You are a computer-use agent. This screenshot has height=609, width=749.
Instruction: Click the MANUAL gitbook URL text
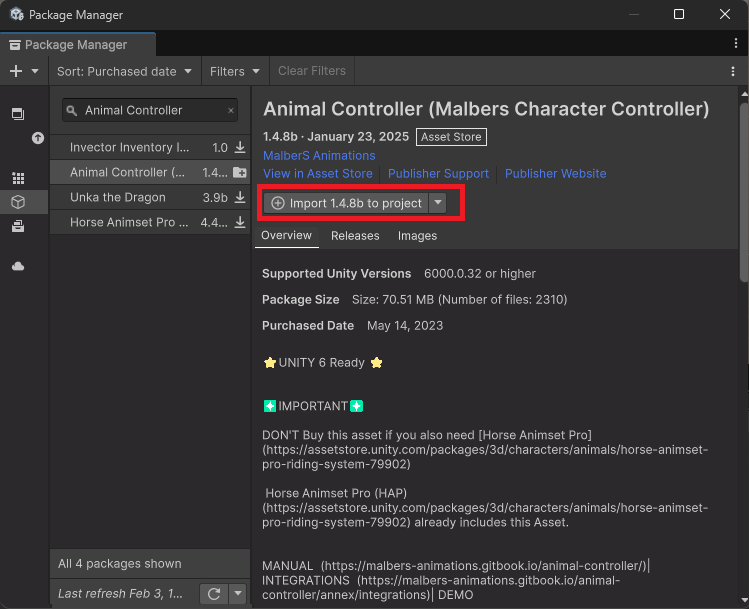click(483, 566)
